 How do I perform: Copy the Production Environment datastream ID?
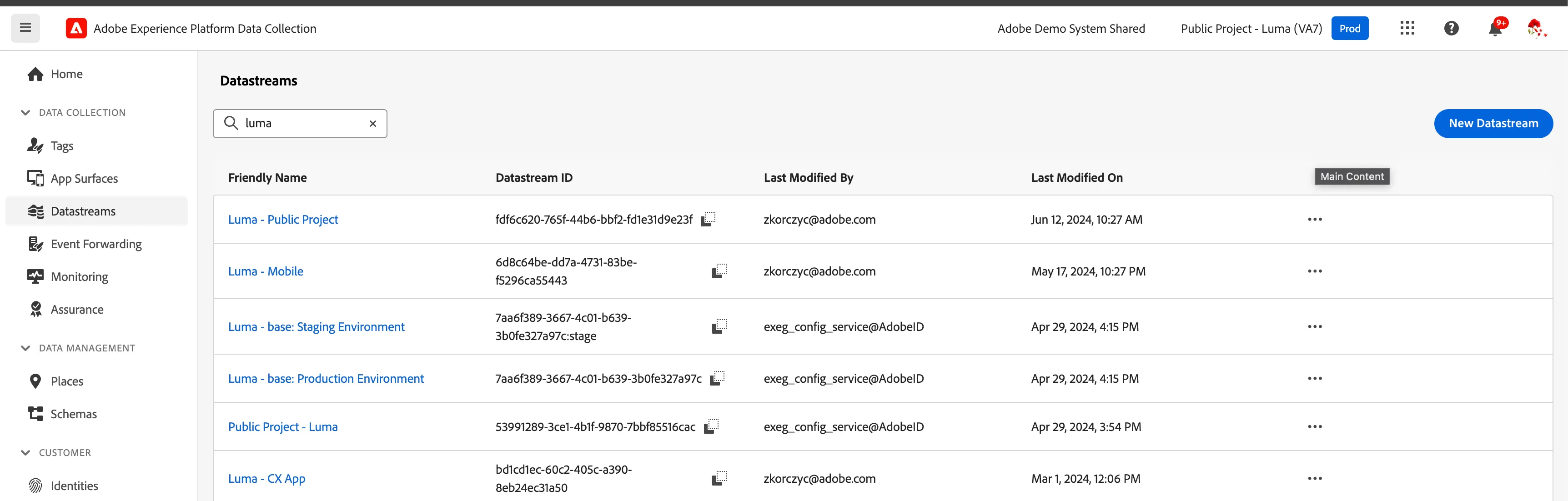pos(717,378)
